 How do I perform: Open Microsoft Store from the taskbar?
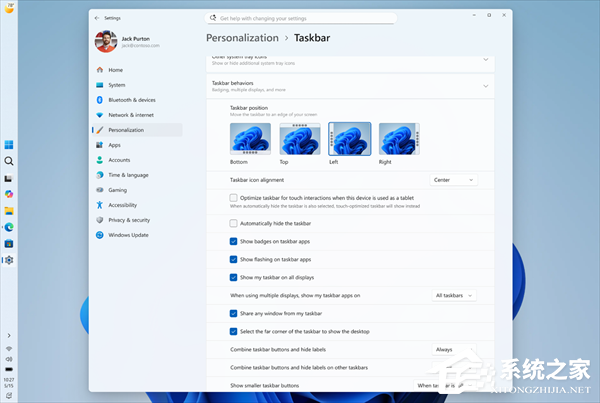click(x=9, y=244)
